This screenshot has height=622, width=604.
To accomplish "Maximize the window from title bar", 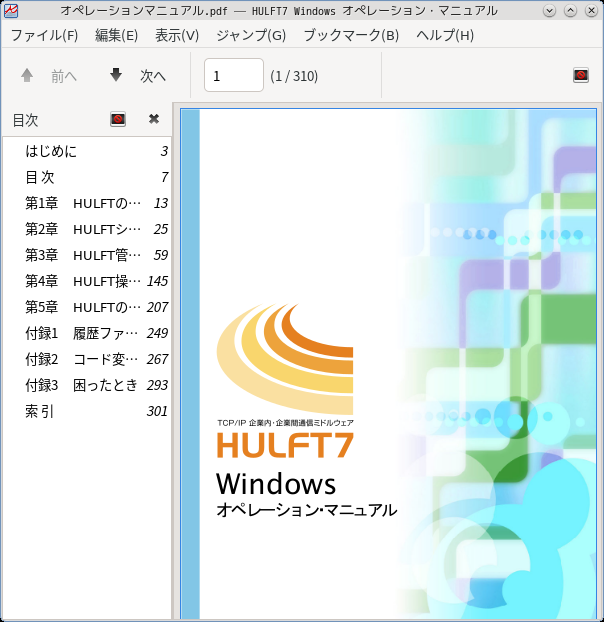I will (570, 11).
